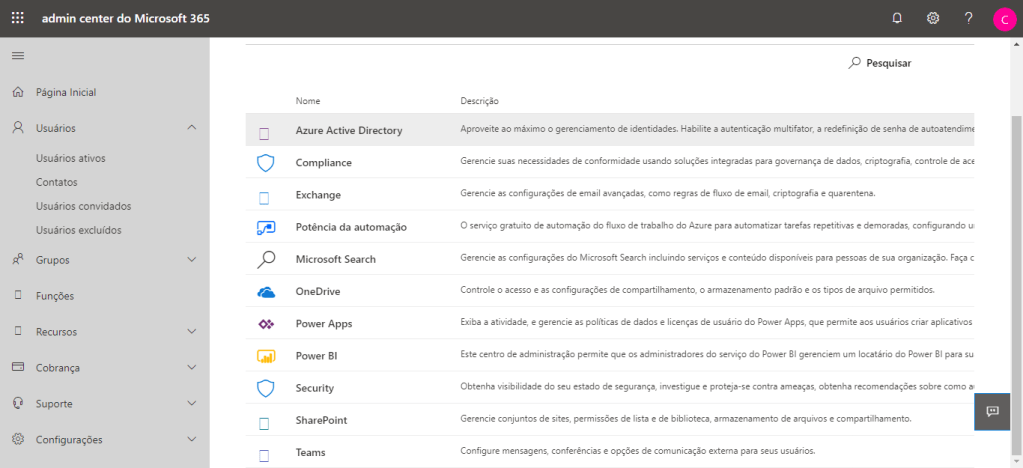Click the Power Apps icon
Image resolution: width=1023 pixels, height=468 pixels.
coord(266,324)
